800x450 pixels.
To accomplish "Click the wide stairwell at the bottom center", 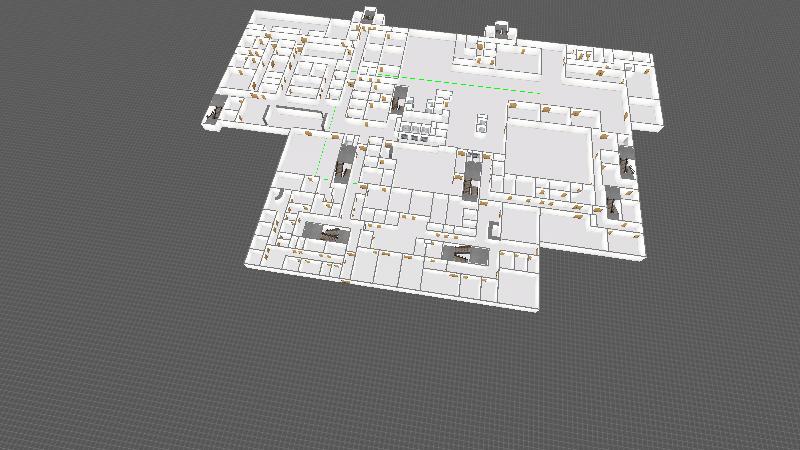I will click(x=462, y=254).
